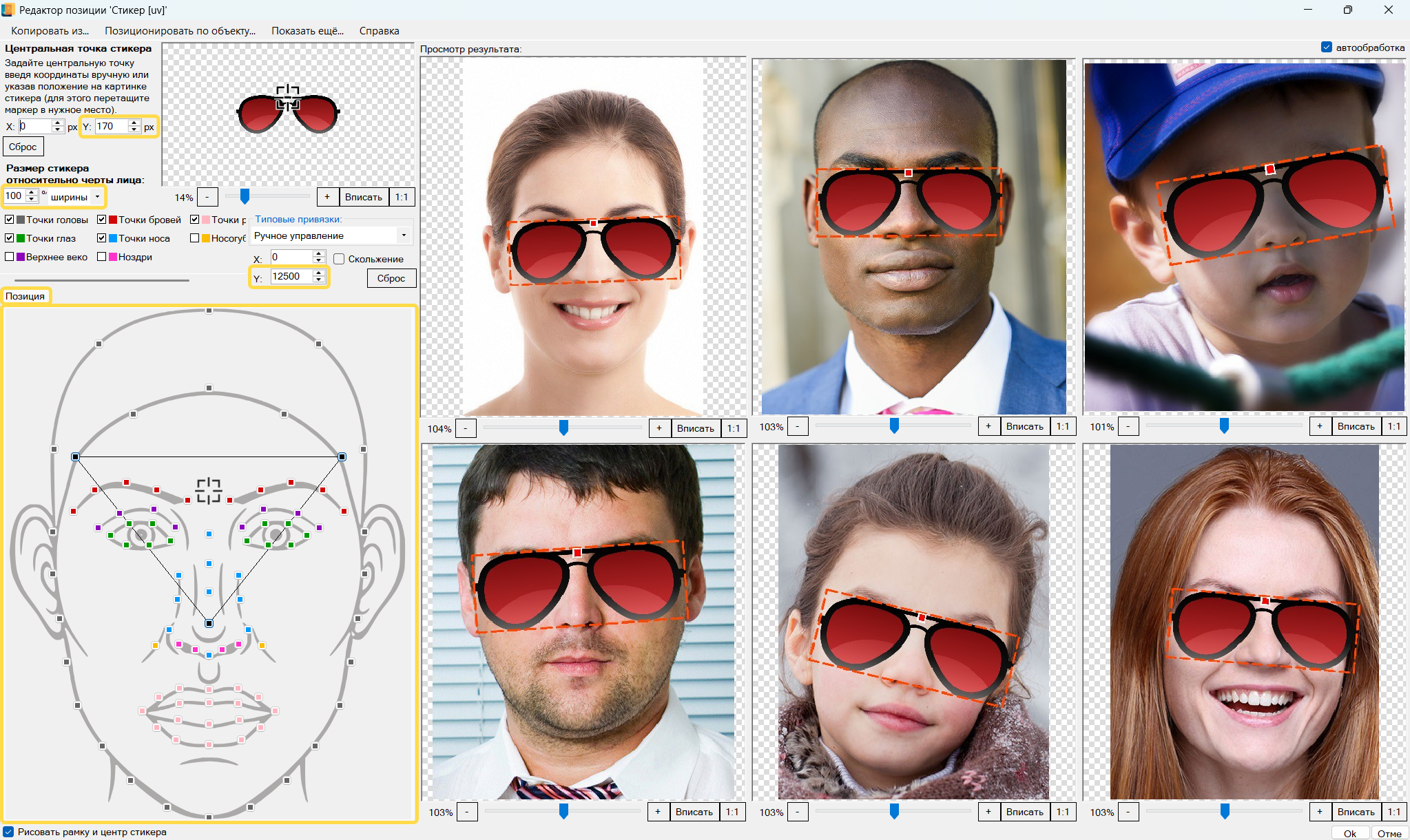Expand the Ручное управление dropdown
This screenshot has height=840, width=1410.
tap(404, 235)
